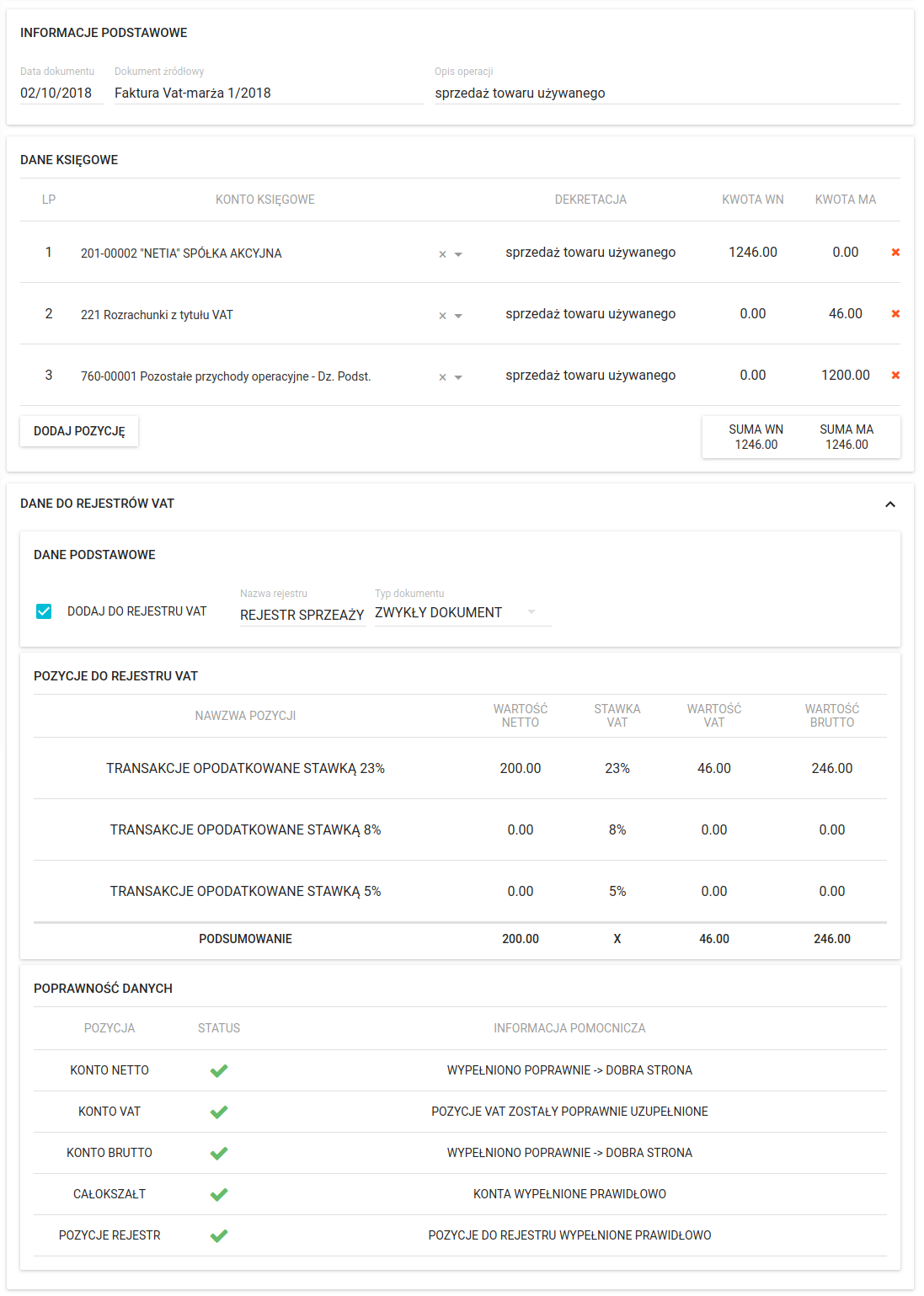924x1296 pixels.
Task: Click the Wartość brutto column header
Action: (x=832, y=716)
